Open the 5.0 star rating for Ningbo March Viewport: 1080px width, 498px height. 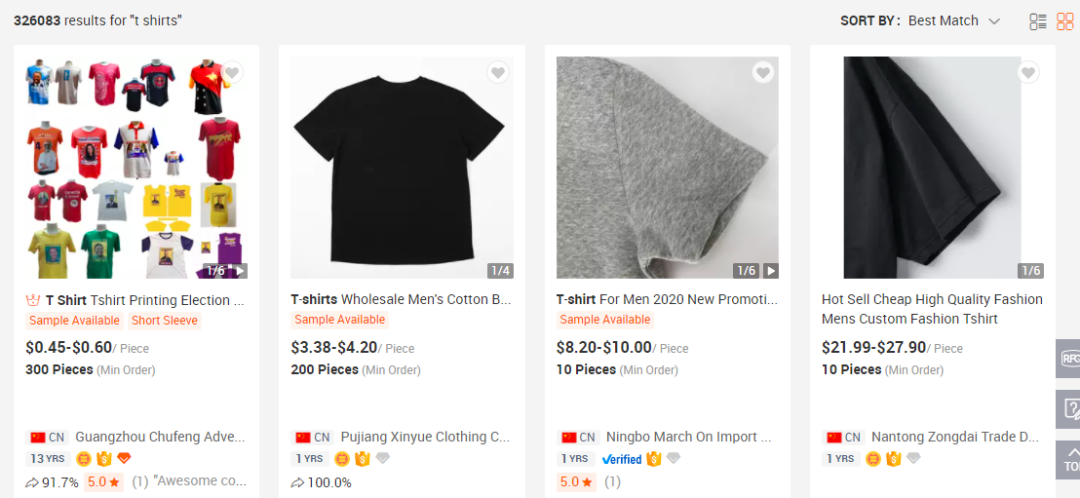(x=578, y=482)
